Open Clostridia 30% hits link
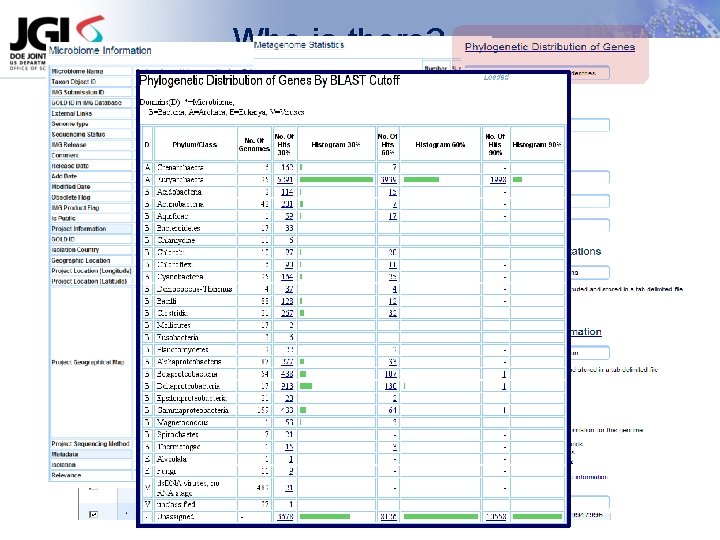 coord(287,313)
